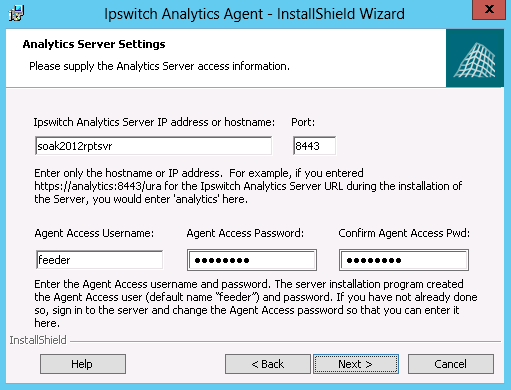511x390 pixels.
Task: Select the Confirm Agent Access Pwd box
Action: click(x=404, y=260)
